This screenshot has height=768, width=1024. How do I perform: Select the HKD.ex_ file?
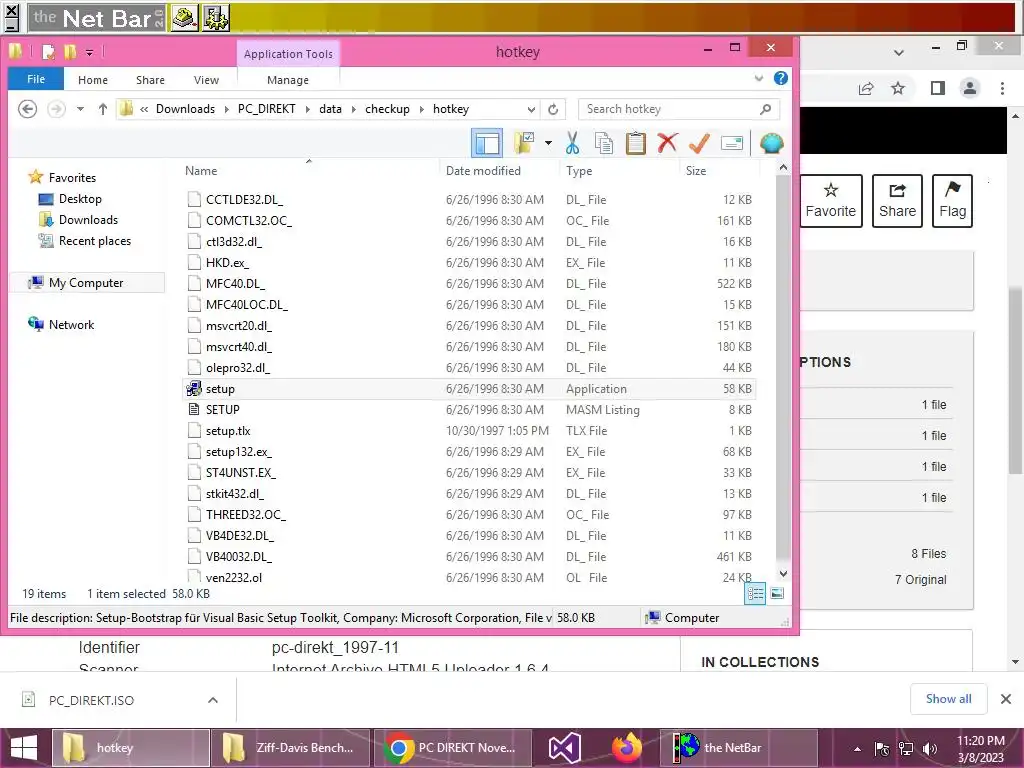[x=470, y=263]
